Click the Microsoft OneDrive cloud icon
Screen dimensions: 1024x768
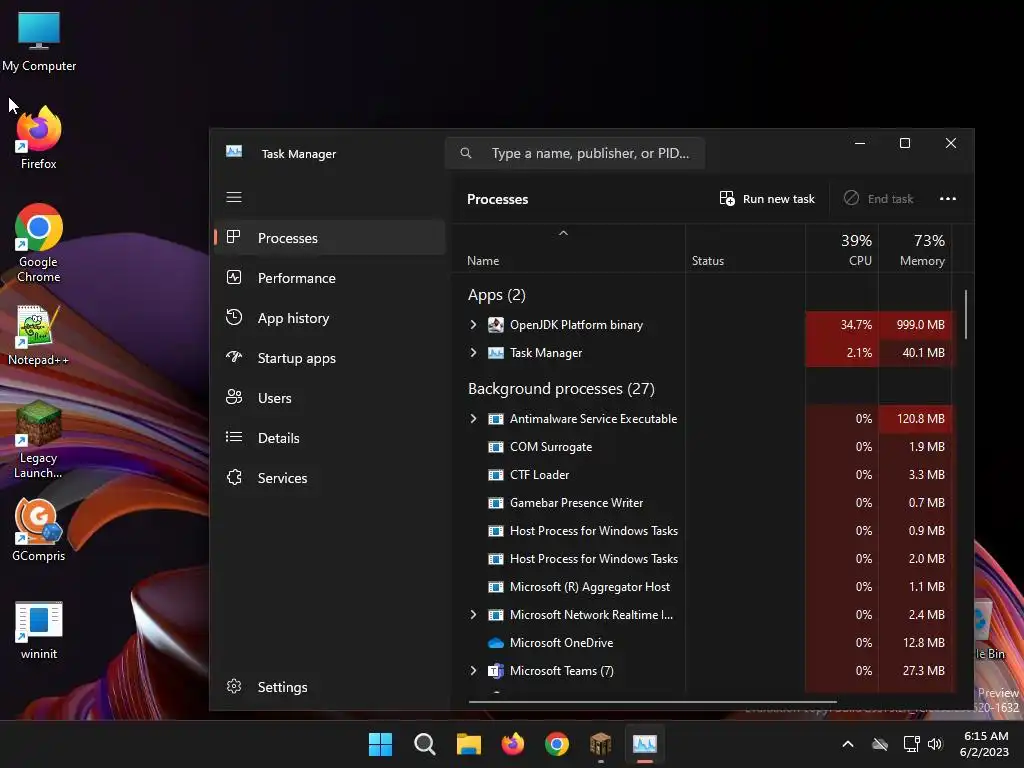point(496,643)
